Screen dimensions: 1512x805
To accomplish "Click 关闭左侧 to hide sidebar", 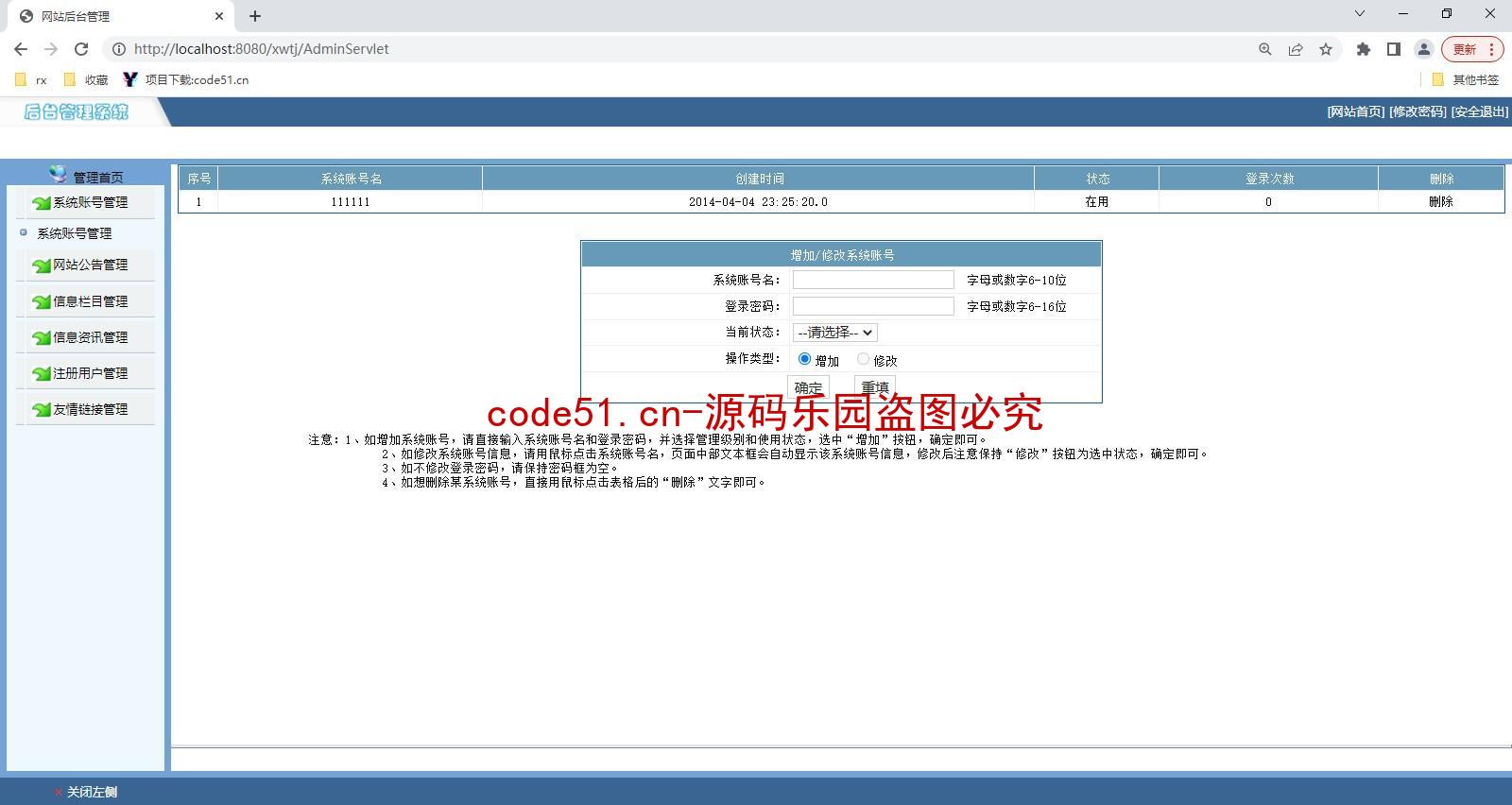I will pyautogui.click(x=92, y=792).
